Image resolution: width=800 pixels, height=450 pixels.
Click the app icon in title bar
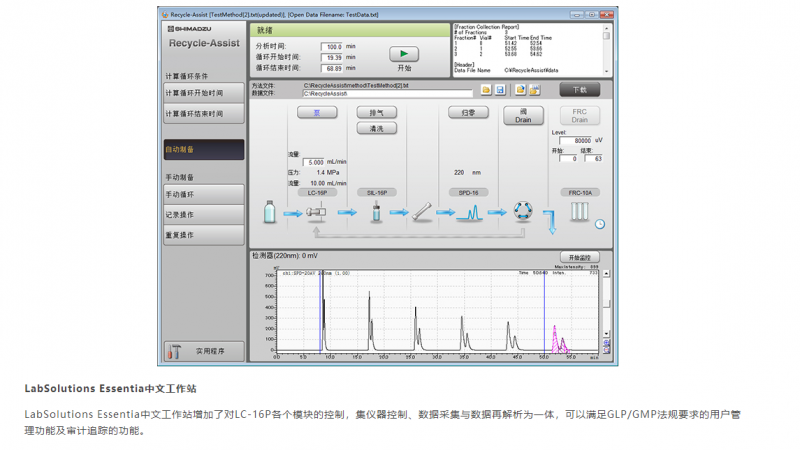click(165, 15)
